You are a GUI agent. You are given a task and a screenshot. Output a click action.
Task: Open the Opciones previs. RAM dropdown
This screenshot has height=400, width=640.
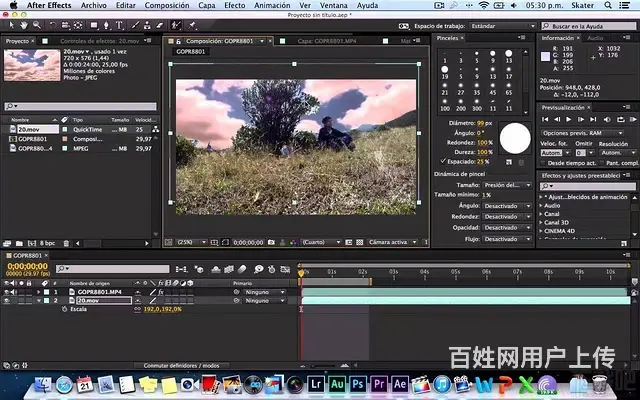click(582, 133)
